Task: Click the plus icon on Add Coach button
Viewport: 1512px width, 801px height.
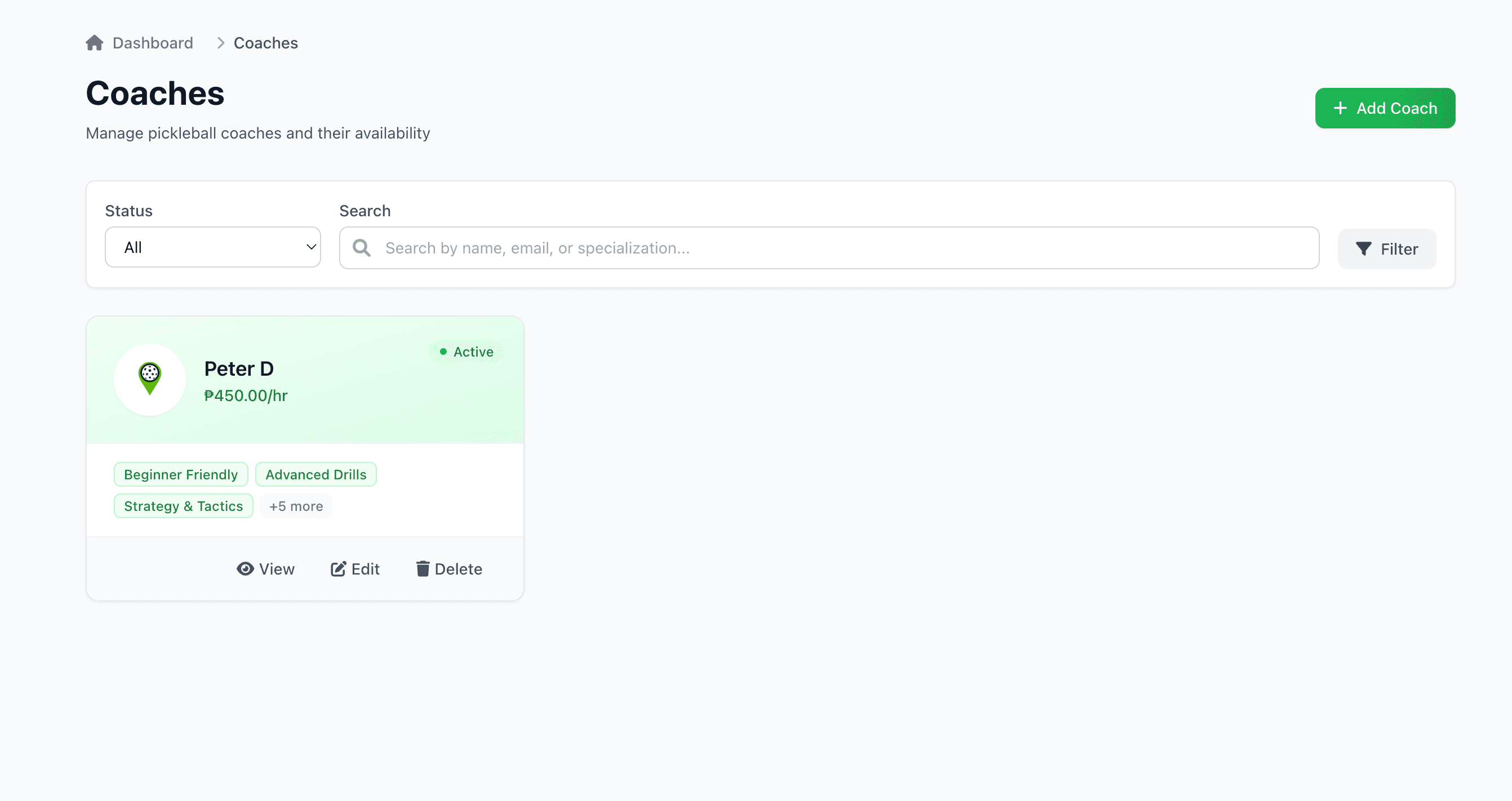Action: [1340, 108]
